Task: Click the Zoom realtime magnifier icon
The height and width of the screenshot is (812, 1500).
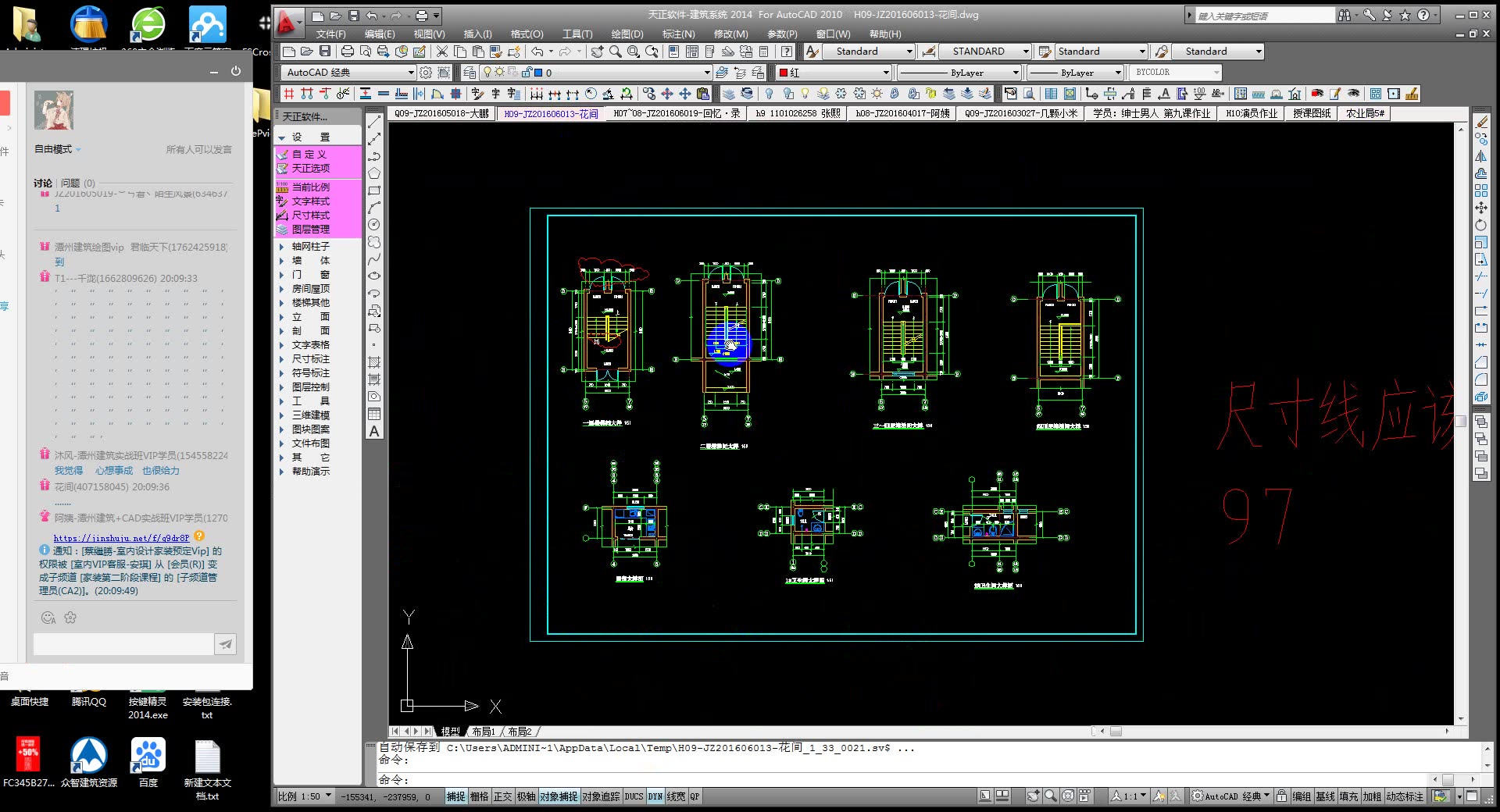Action: tap(616, 52)
